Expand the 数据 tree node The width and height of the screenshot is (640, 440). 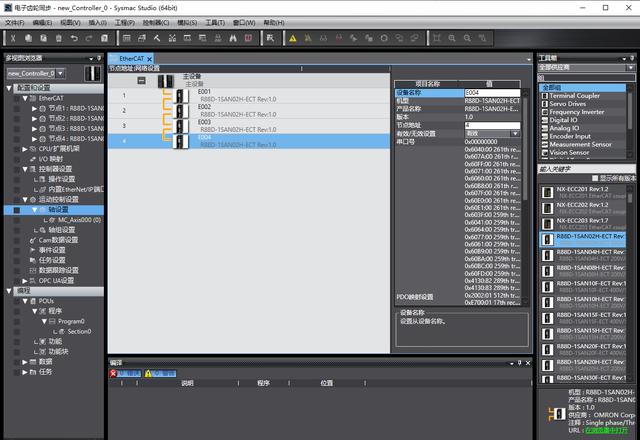point(24,362)
